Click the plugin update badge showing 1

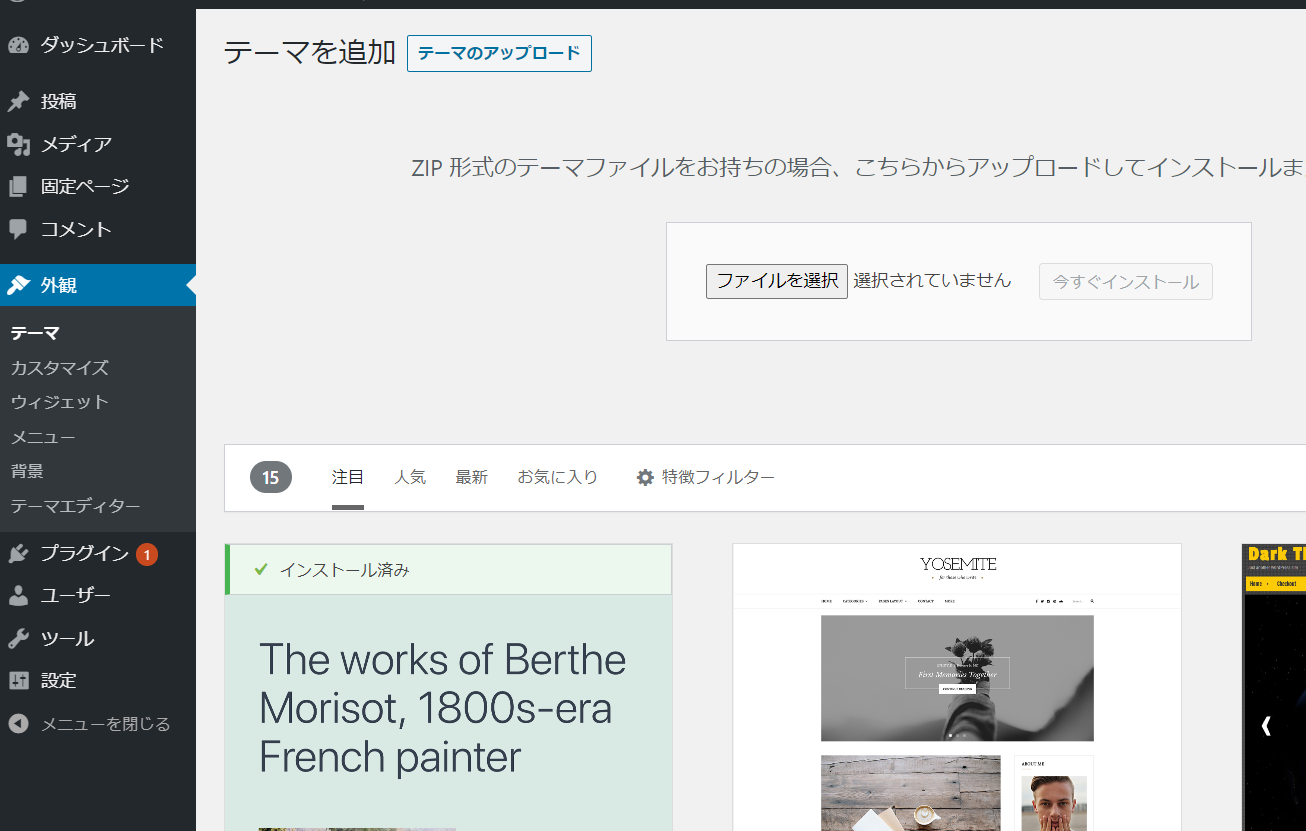click(147, 554)
